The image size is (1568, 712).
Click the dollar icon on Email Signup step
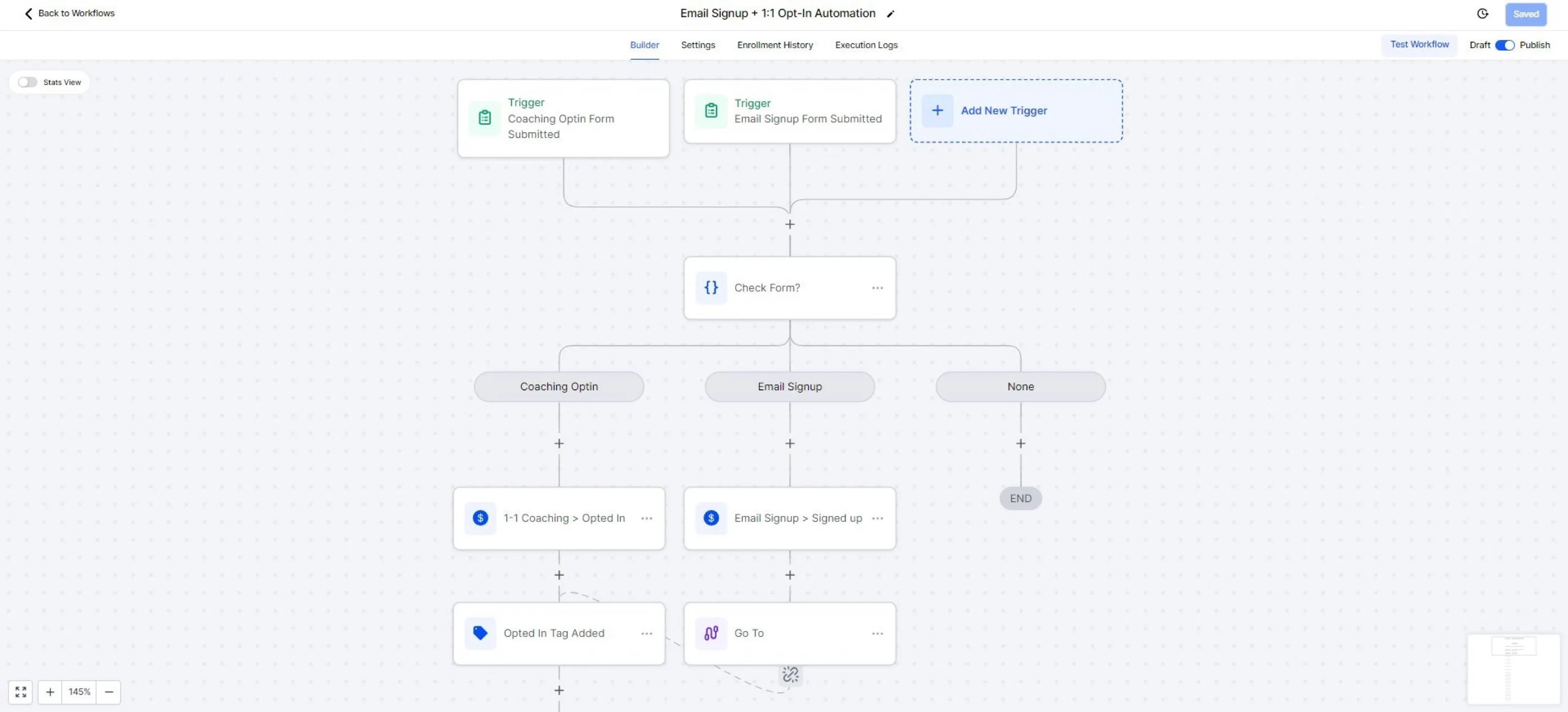click(711, 519)
